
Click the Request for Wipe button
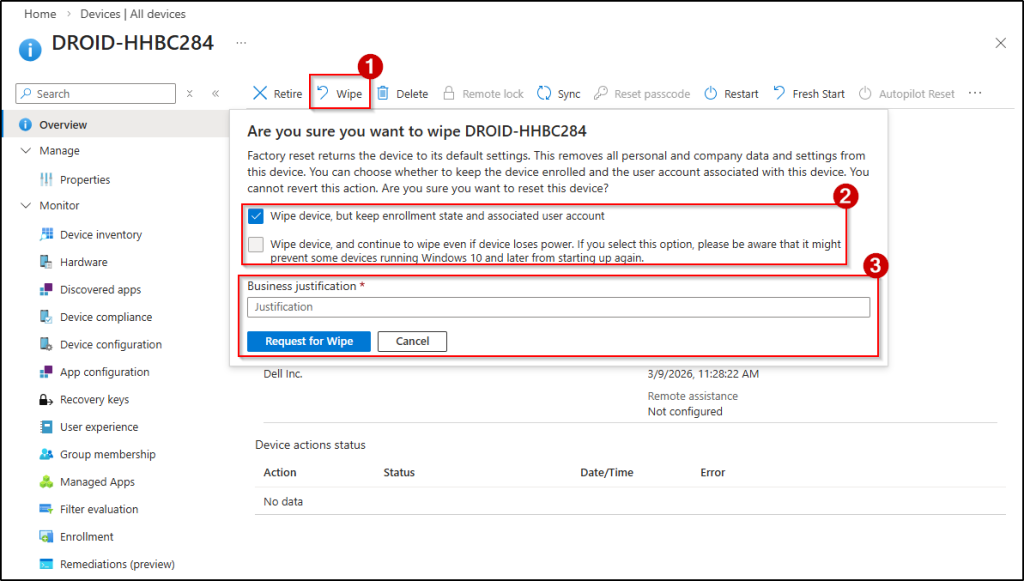click(308, 341)
